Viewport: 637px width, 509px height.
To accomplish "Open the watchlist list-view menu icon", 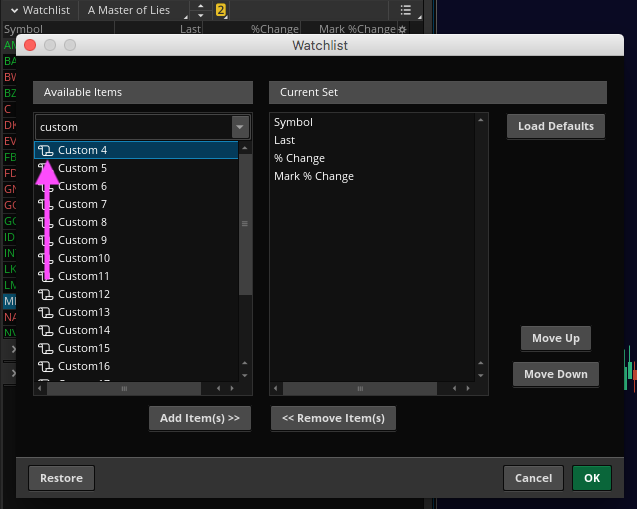I will point(405,10).
